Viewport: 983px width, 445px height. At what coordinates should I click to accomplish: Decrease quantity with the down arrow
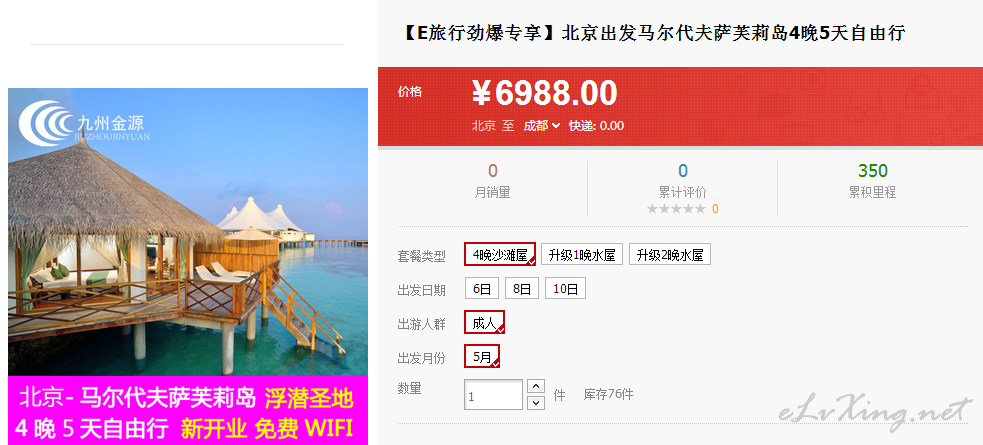536,402
